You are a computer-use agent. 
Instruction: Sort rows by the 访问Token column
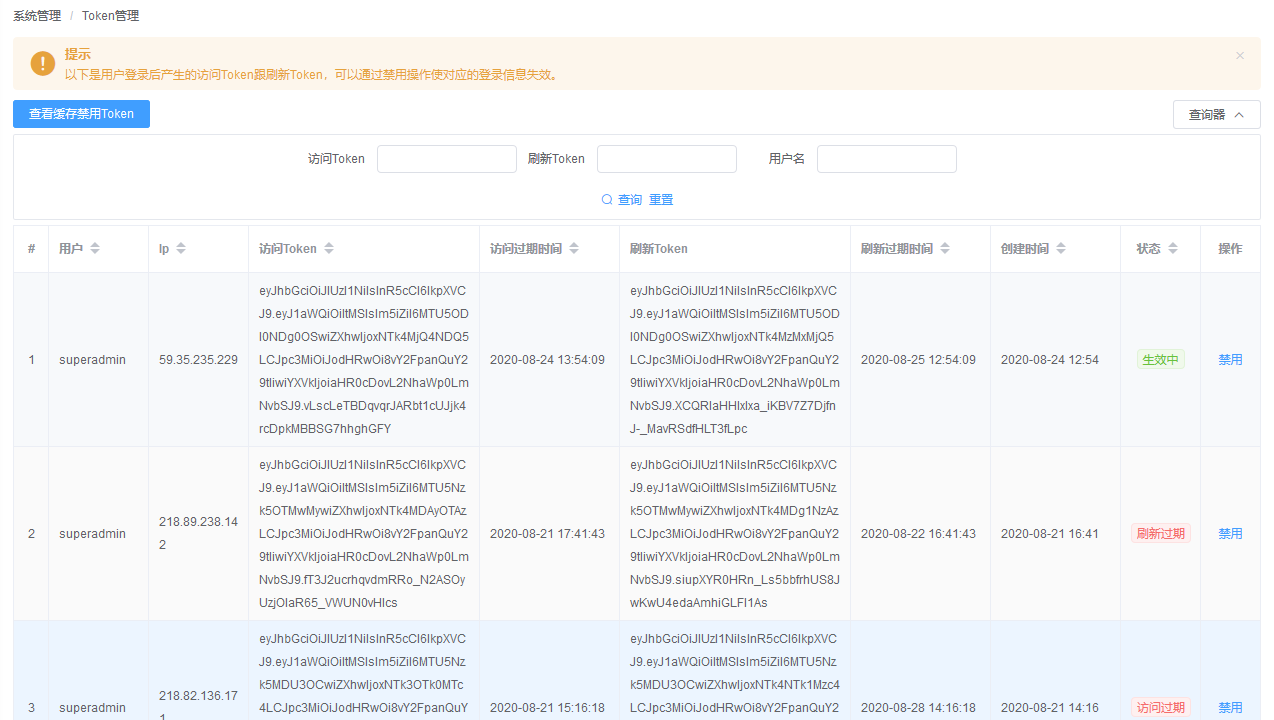(x=328, y=248)
